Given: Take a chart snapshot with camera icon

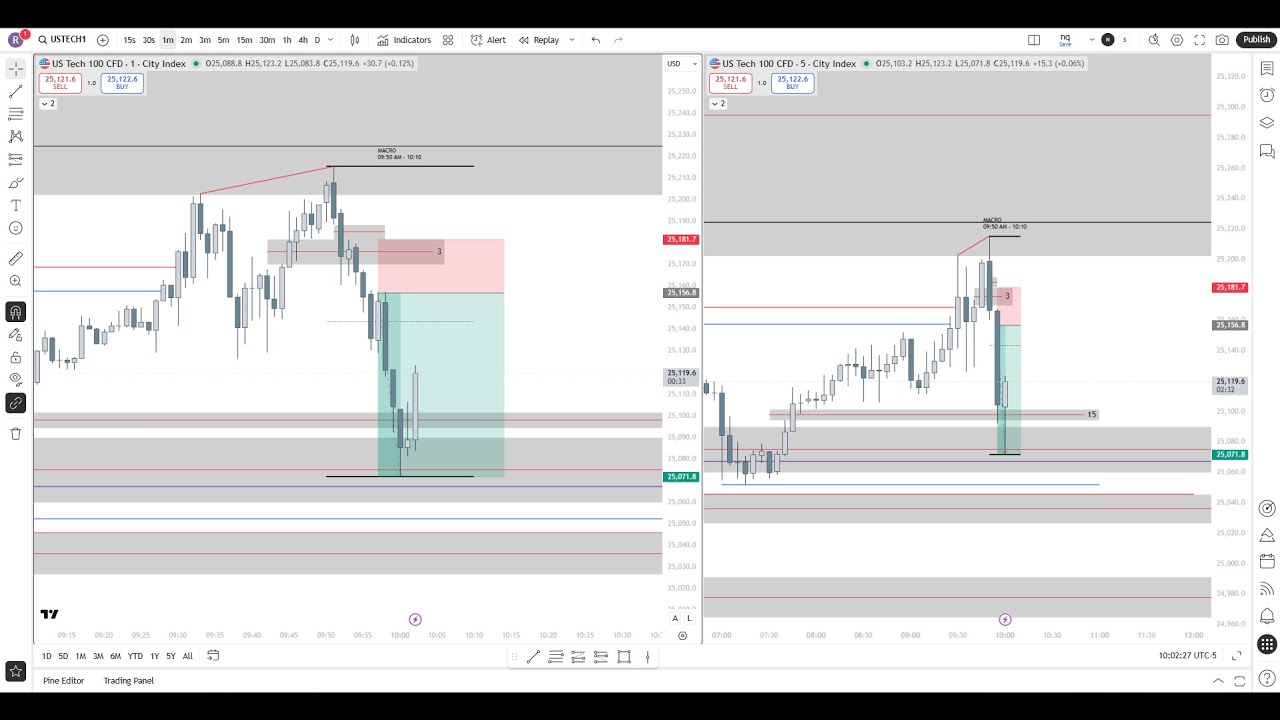Looking at the screenshot, I should coord(1222,40).
